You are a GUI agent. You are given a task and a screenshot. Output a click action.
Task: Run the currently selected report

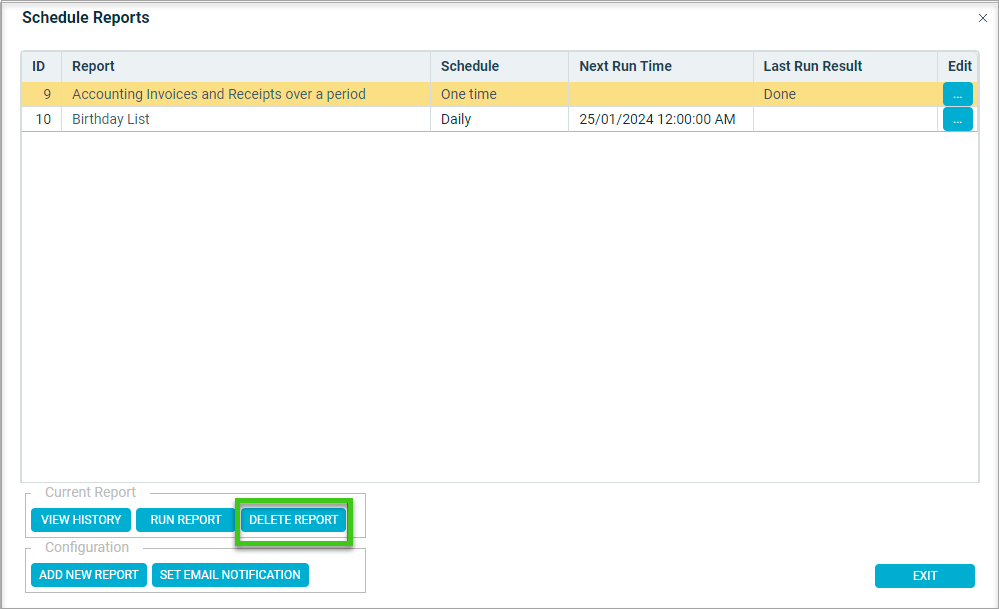pos(185,520)
